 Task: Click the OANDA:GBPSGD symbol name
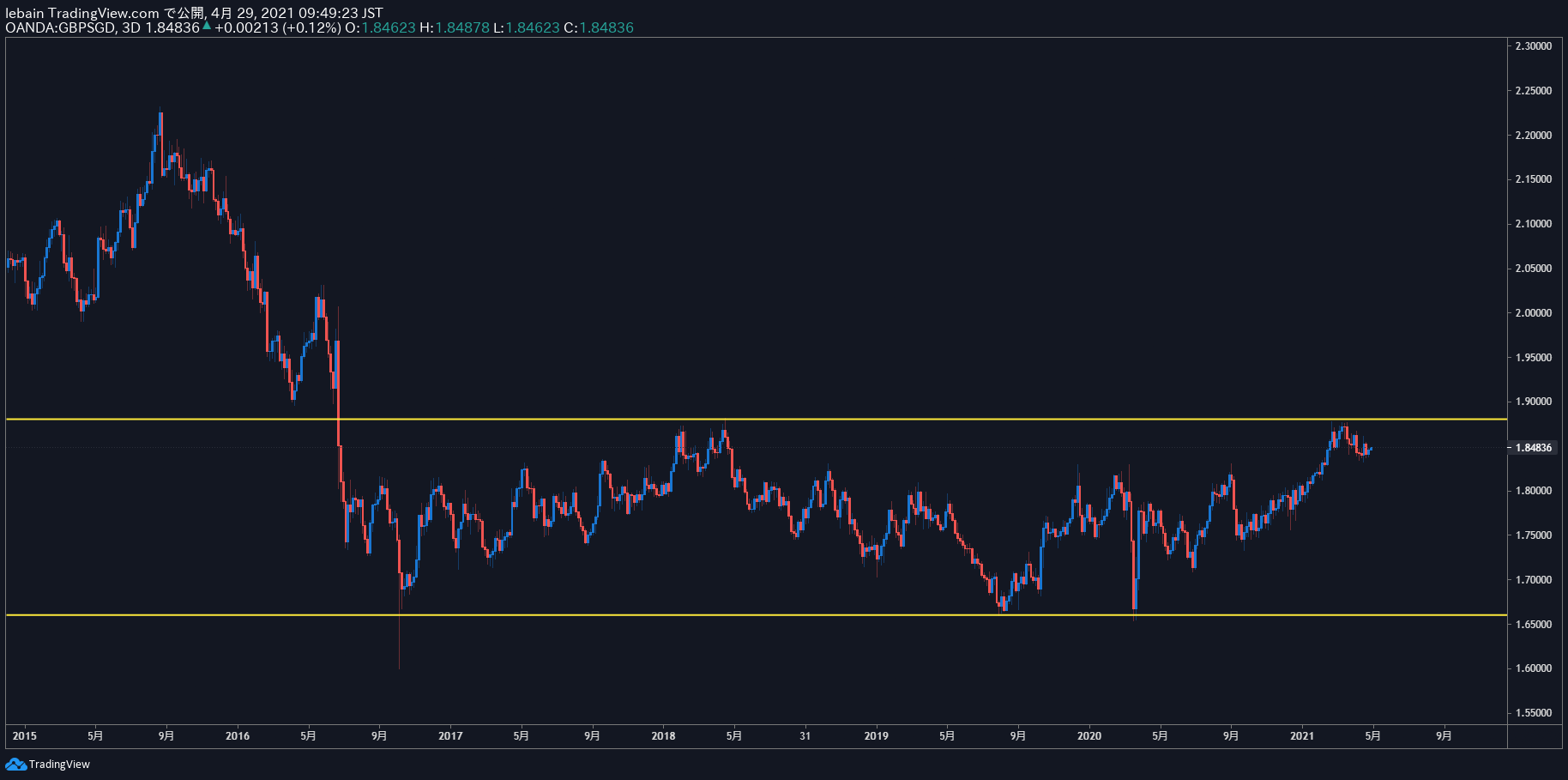(x=60, y=27)
